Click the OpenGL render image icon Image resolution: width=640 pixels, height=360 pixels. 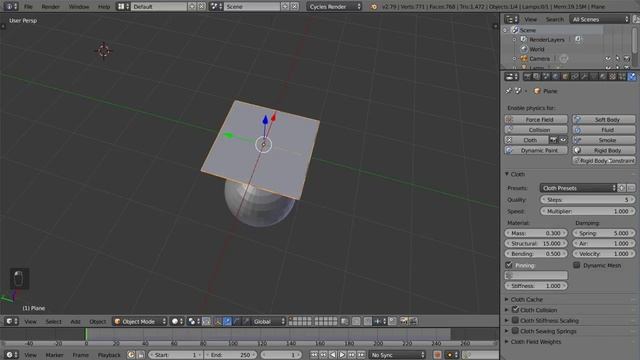404,322
